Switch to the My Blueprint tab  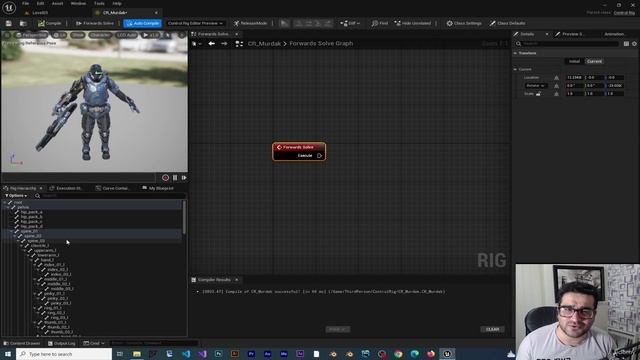158,188
